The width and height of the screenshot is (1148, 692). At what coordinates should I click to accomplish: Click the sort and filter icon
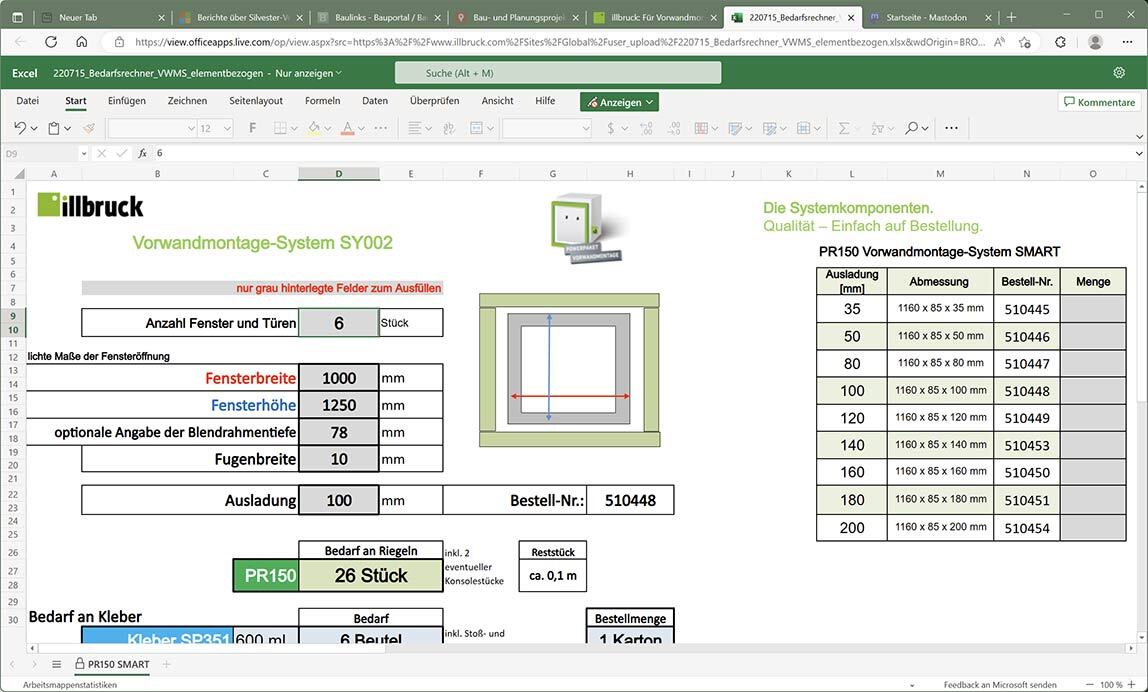tap(878, 128)
